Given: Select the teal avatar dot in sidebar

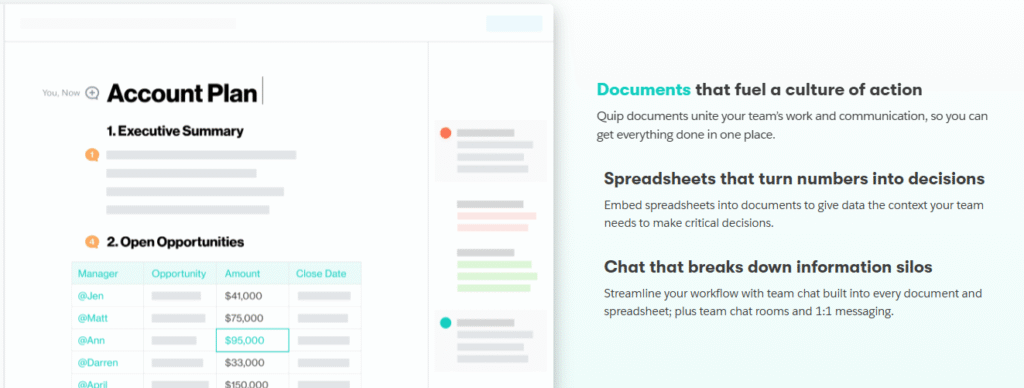Looking at the screenshot, I should [x=445, y=323].
